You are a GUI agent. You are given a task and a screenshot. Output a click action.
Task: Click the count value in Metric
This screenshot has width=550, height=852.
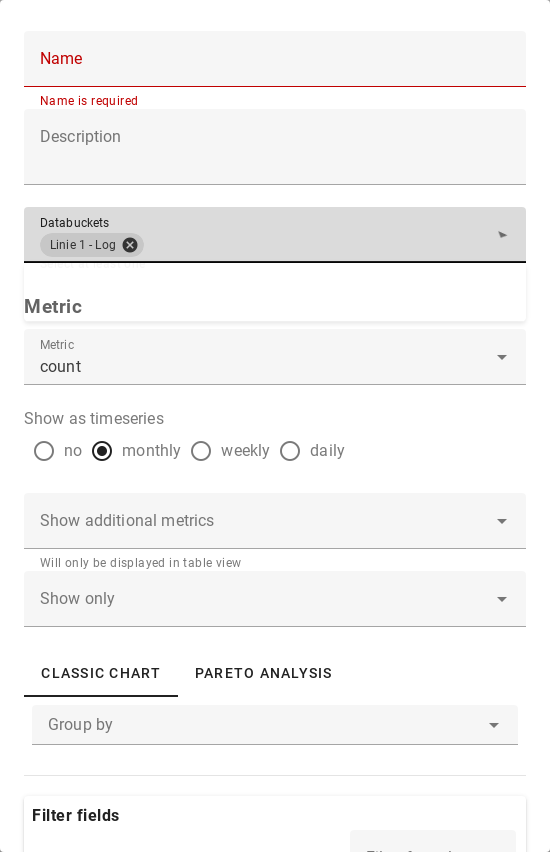coord(61,367)
